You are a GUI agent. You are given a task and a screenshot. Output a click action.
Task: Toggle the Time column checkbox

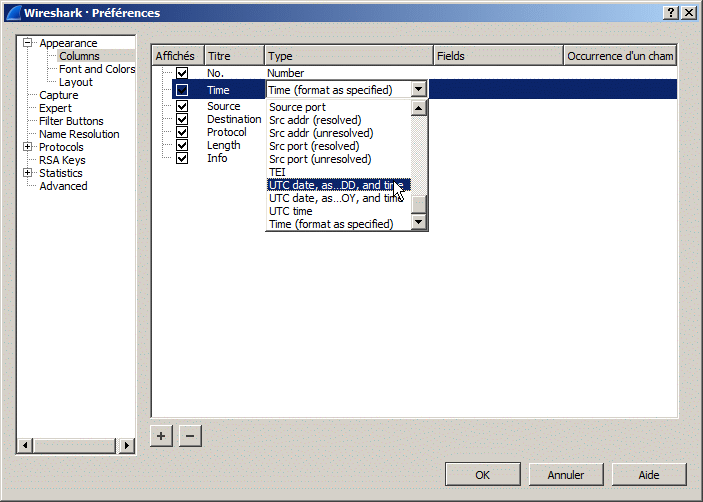pos(182,90)
